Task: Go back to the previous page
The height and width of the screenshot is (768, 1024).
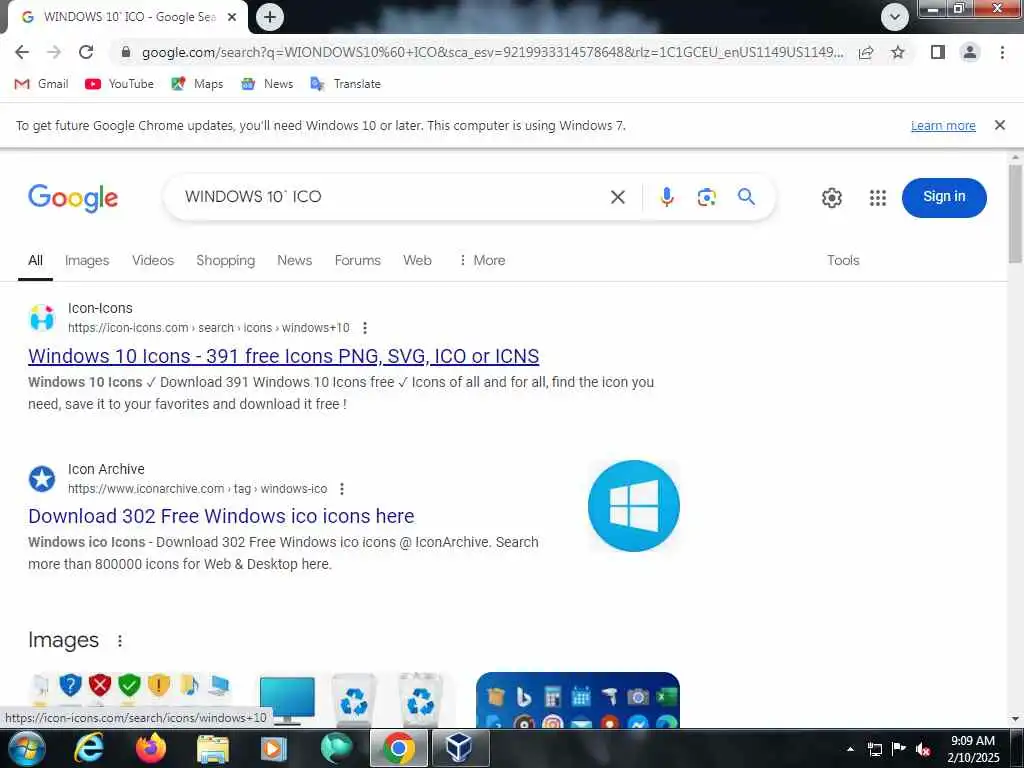Action: 22,52
